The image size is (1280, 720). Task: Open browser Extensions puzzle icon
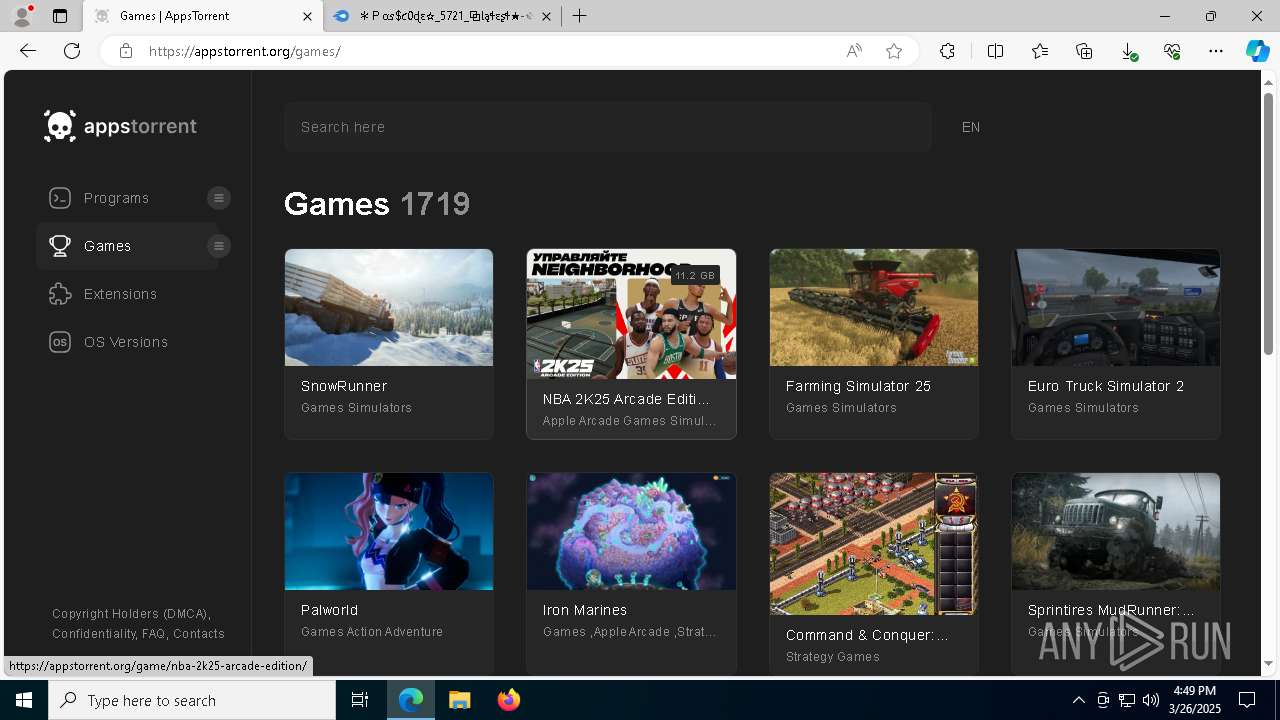pos(947,51)
